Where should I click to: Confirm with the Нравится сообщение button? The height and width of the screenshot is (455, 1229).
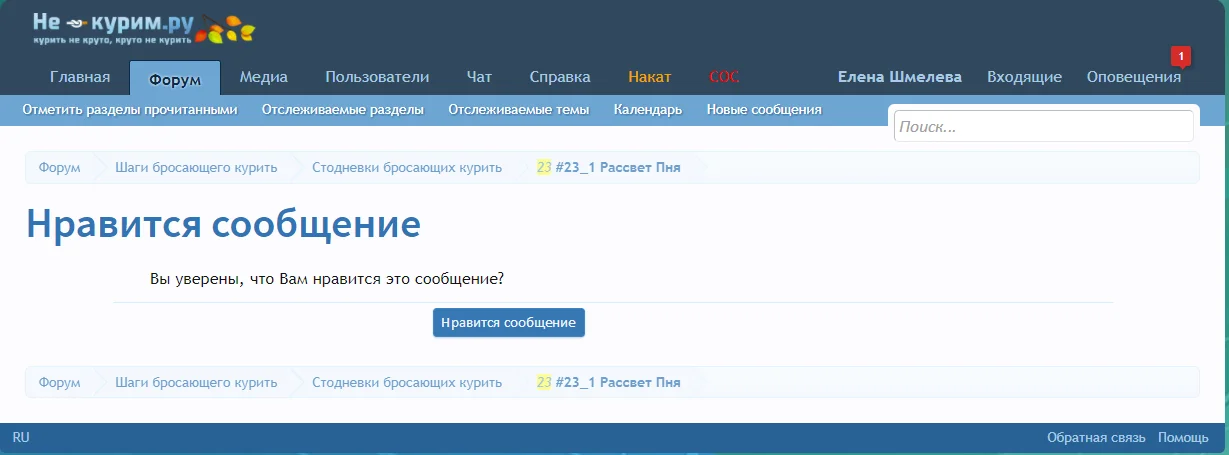click(509, 322)
